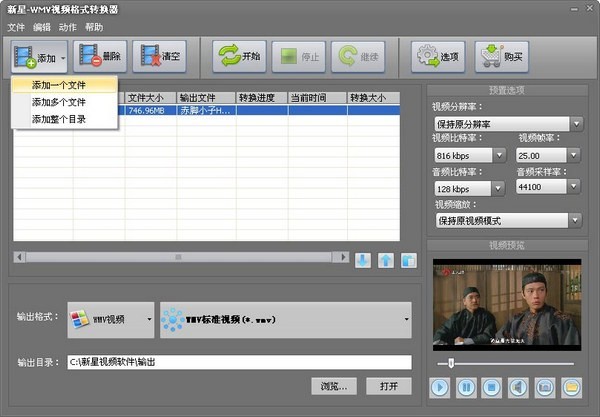Stop the video preview playback
The image size is (600, 417).
(x=492, y=386)
